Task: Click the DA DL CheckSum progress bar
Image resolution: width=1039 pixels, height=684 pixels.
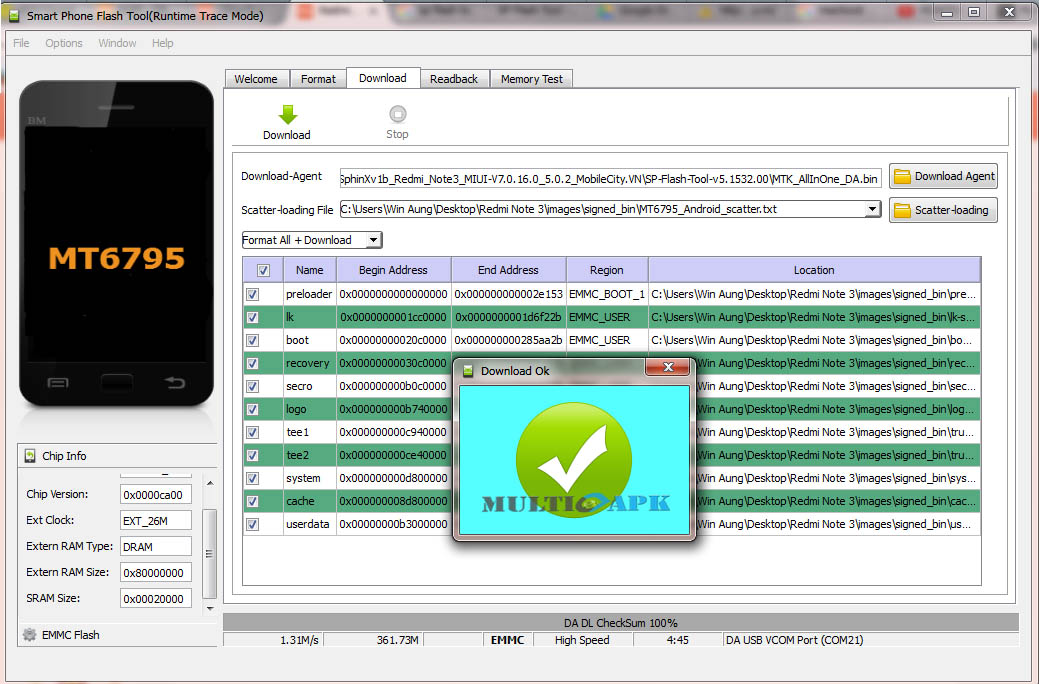Action: pyautogui.click(x=623, y=622)
